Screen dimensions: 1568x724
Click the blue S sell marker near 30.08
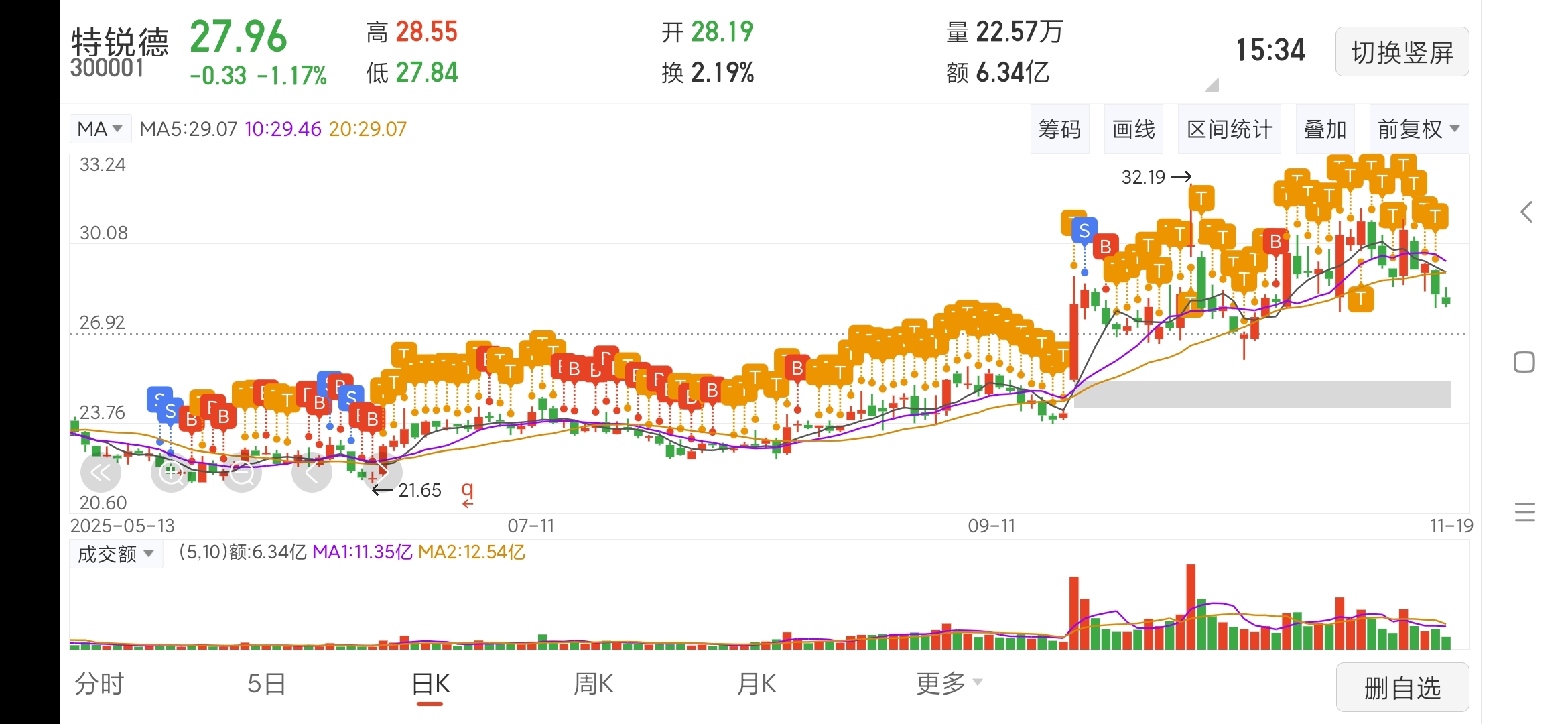coord(1084,231)
